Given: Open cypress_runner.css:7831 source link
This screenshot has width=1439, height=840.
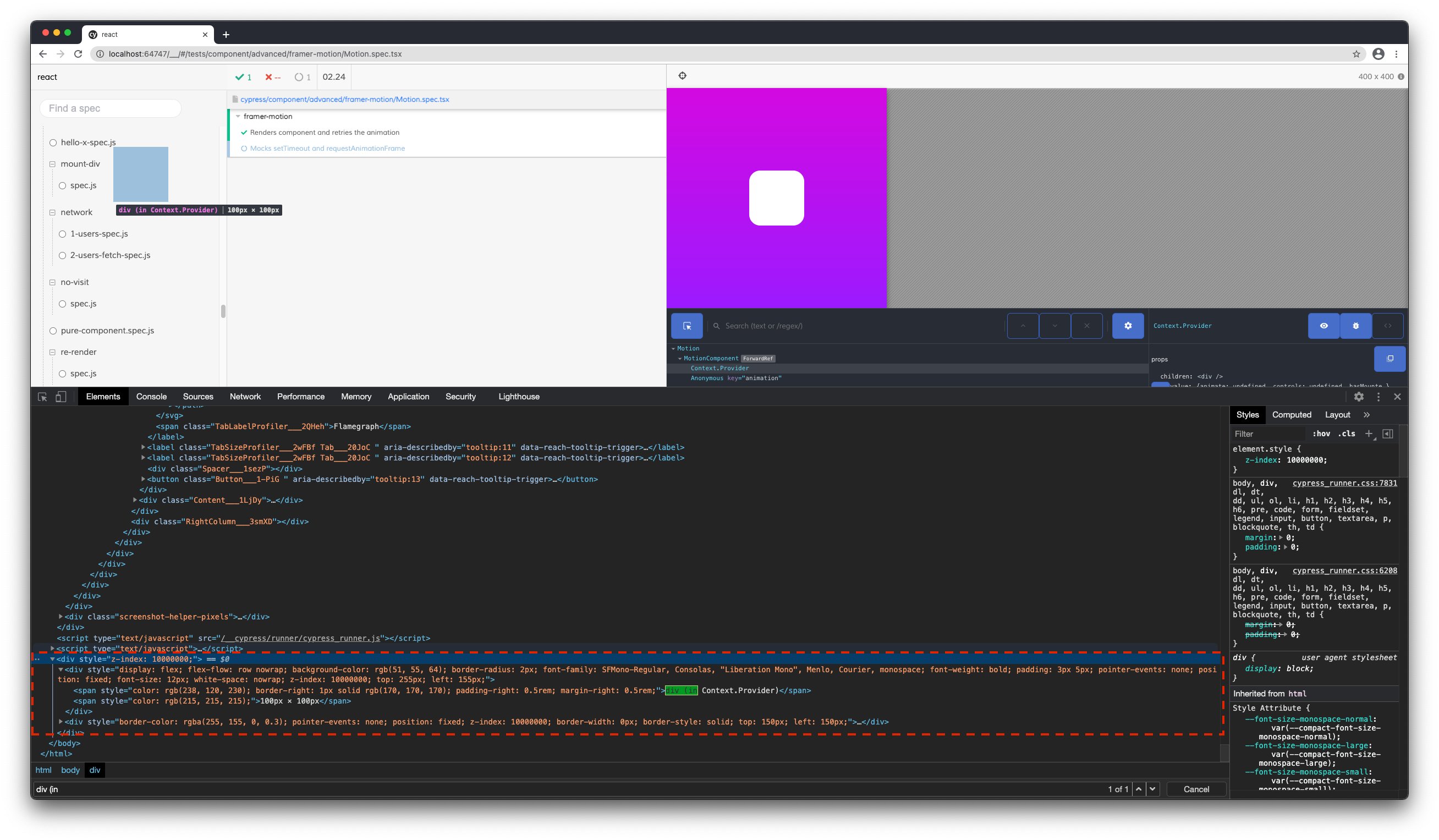Looking at the screenshot, I should tap(1344, 483).
